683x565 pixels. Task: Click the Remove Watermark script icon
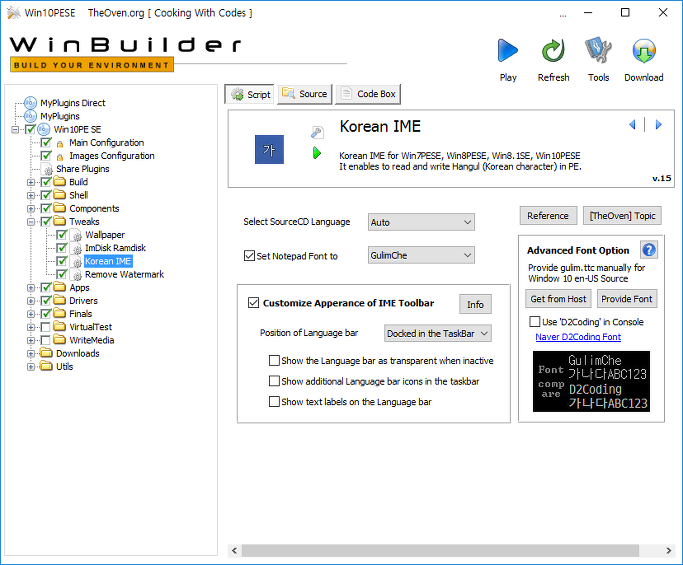tap(76, 274)
